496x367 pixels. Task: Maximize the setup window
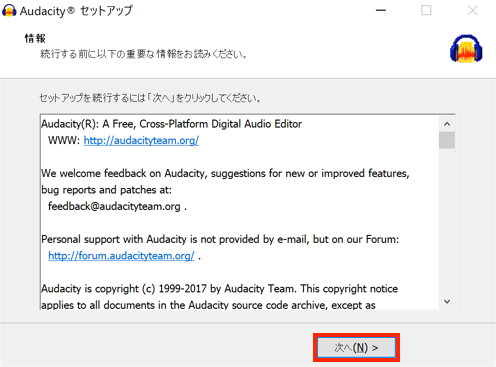point(426,10)
